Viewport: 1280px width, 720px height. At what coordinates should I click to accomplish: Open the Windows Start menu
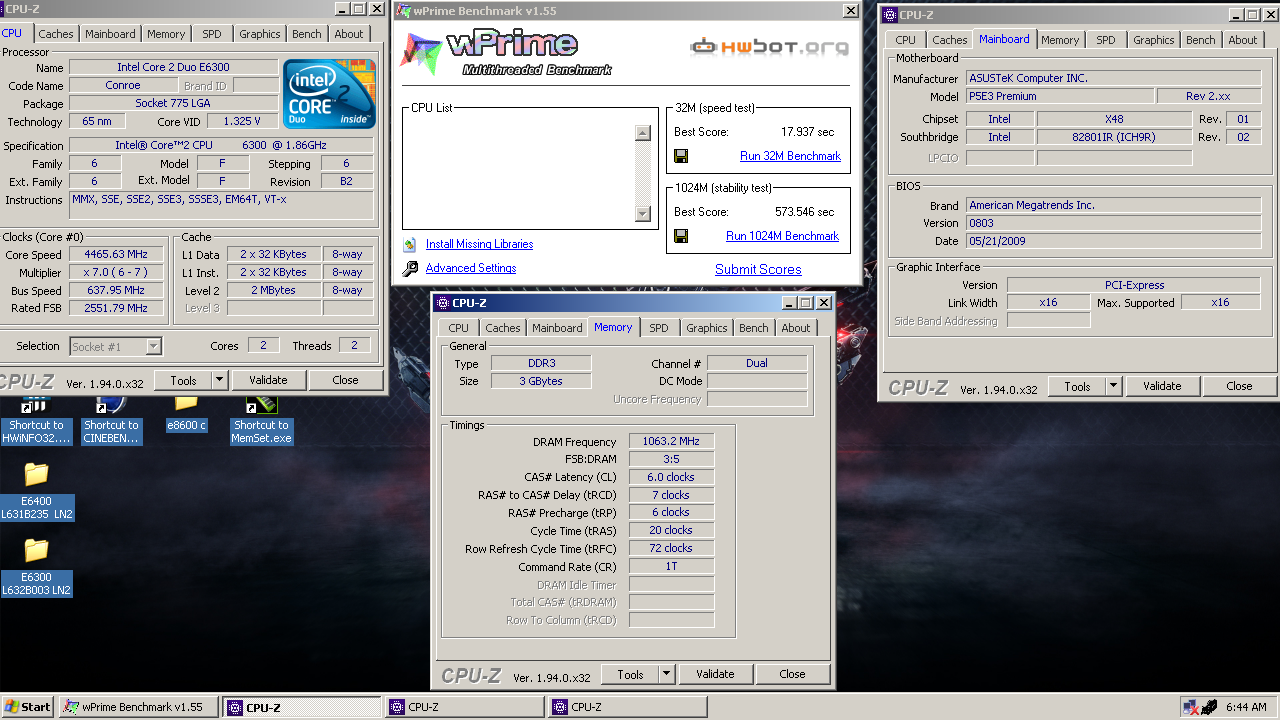click(28, 707)
